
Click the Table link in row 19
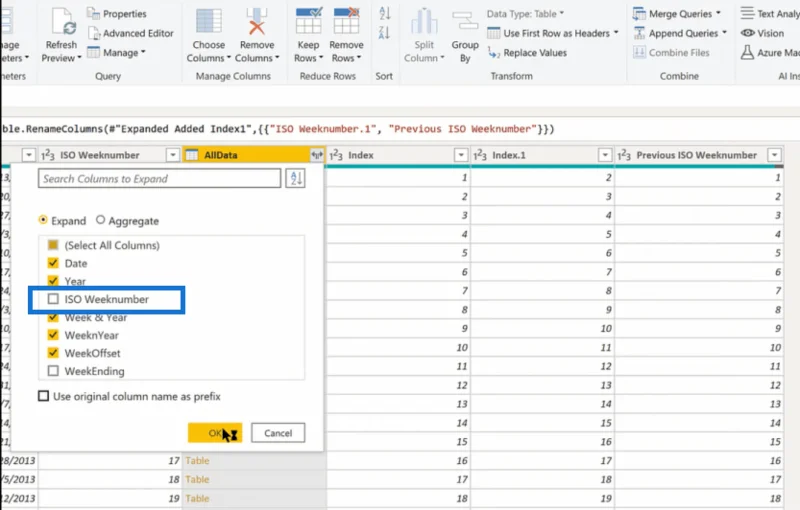(x=197, y=498)
